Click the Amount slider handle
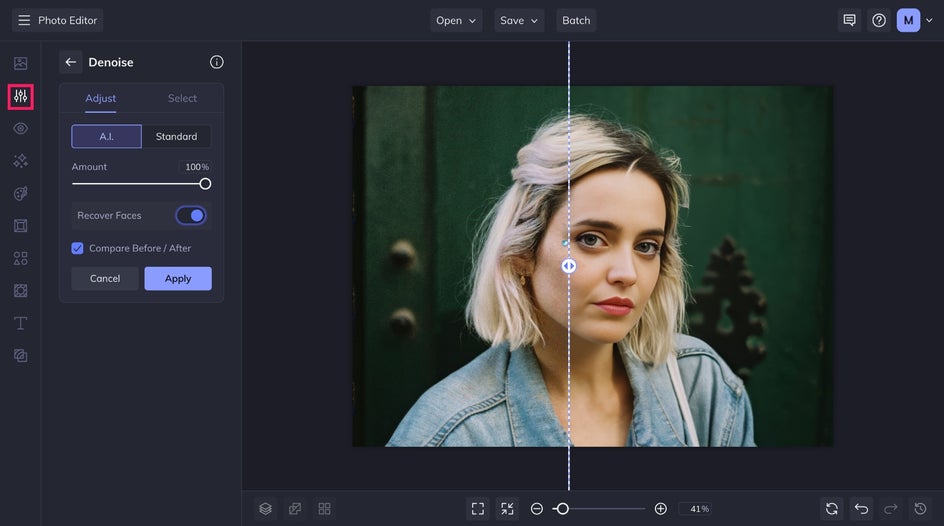This screenshot has width=944, height=526. pos(205,184)
